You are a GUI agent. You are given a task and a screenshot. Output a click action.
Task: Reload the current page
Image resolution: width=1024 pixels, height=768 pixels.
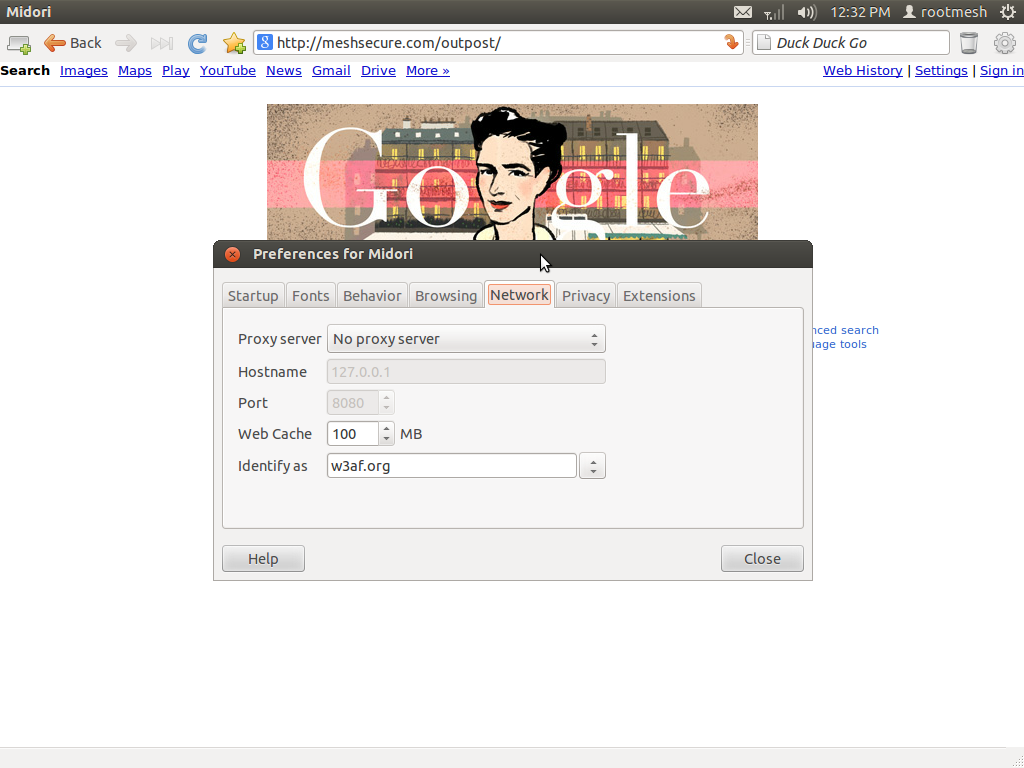pyautogui.click(x=197, y=44)
